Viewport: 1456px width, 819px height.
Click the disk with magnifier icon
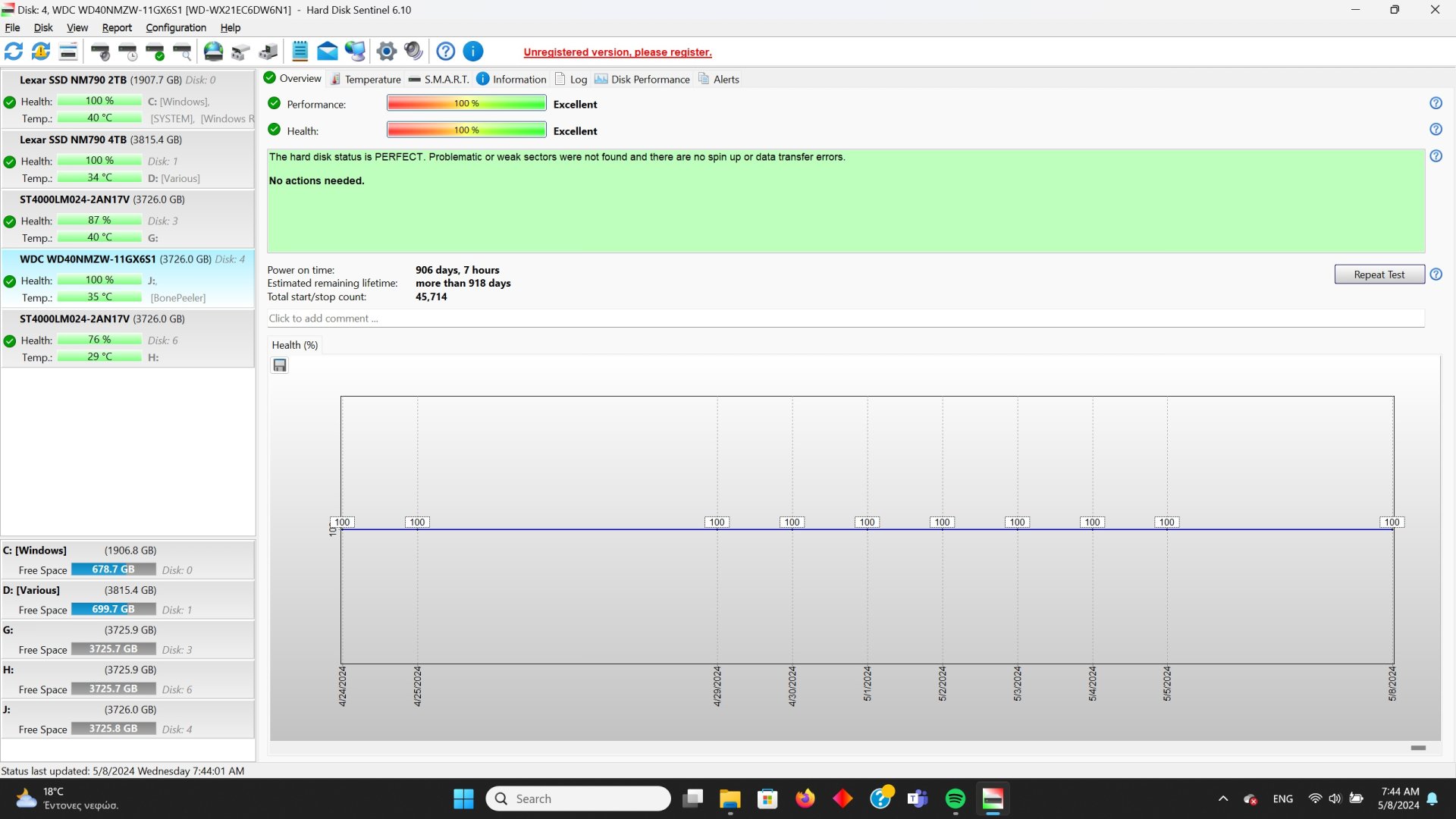(x=182, y=52)
